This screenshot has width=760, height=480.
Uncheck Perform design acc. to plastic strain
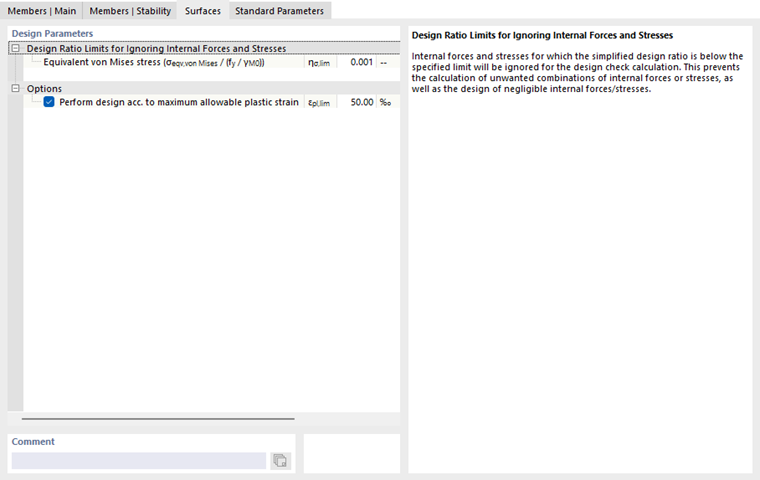[x=49, y=102]
